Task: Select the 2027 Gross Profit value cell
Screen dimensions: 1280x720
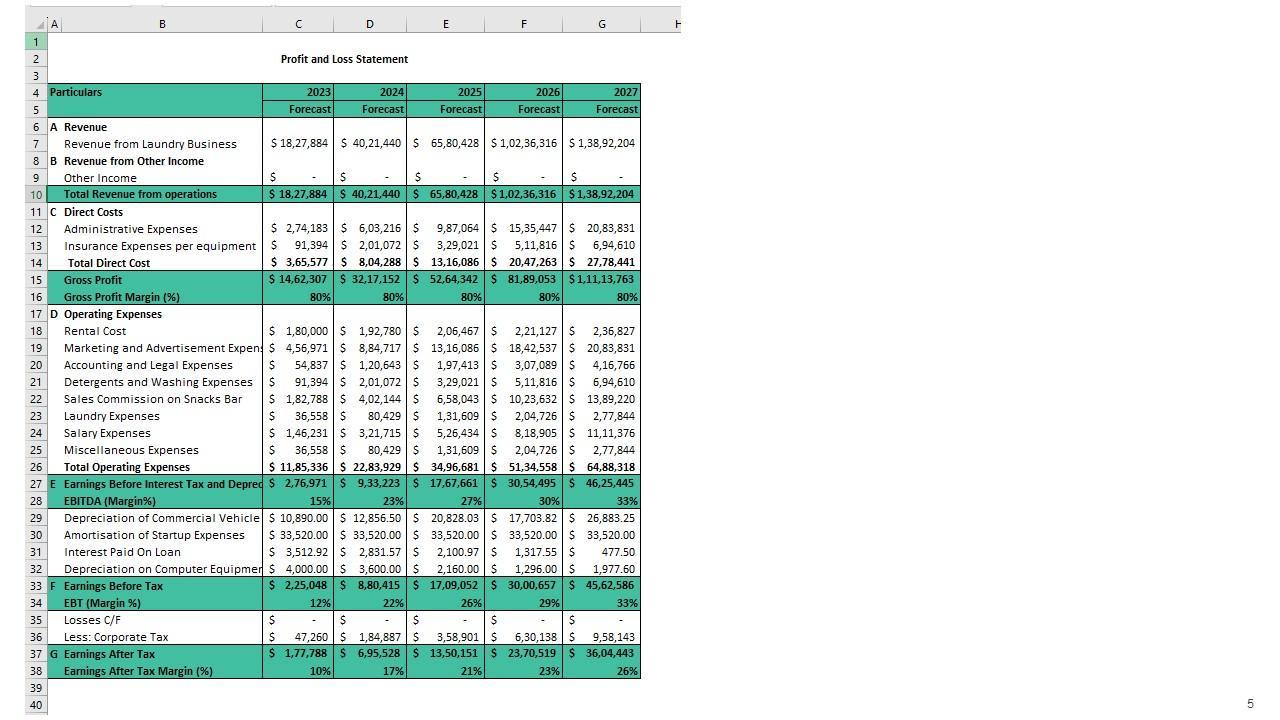Action: point(601,280)
